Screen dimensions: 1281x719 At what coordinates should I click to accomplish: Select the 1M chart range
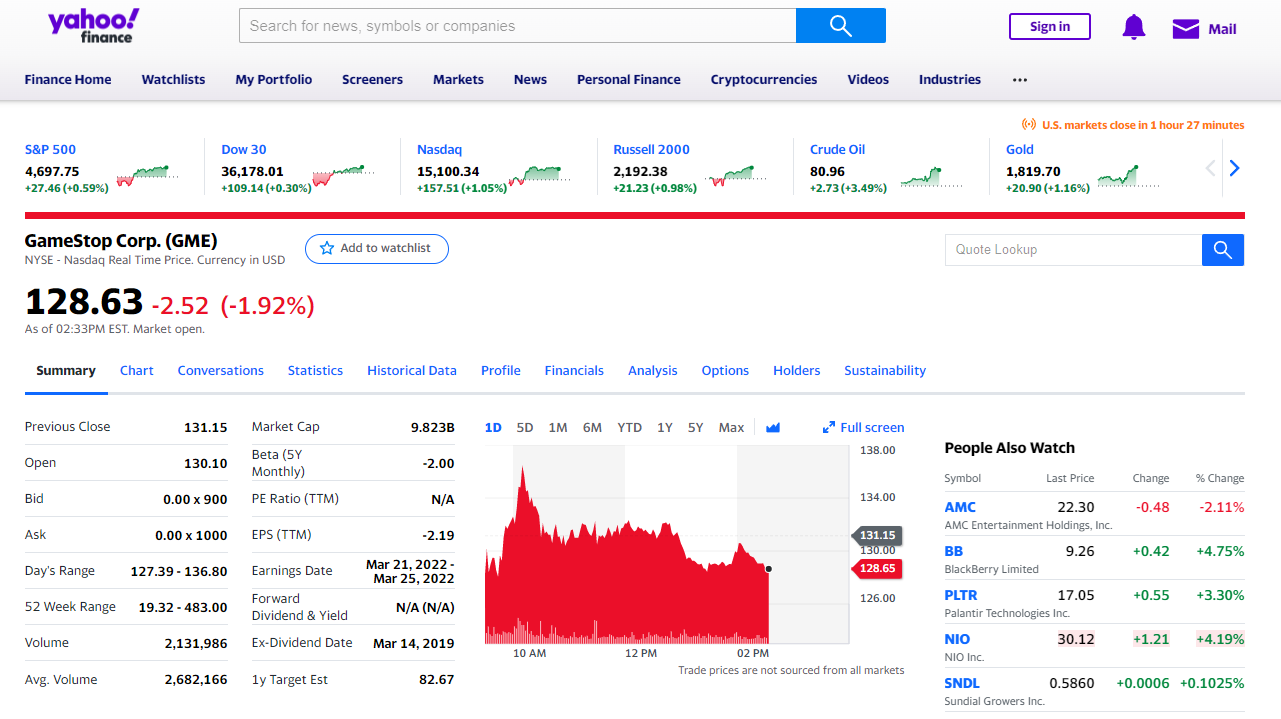[x=558, y=428]
